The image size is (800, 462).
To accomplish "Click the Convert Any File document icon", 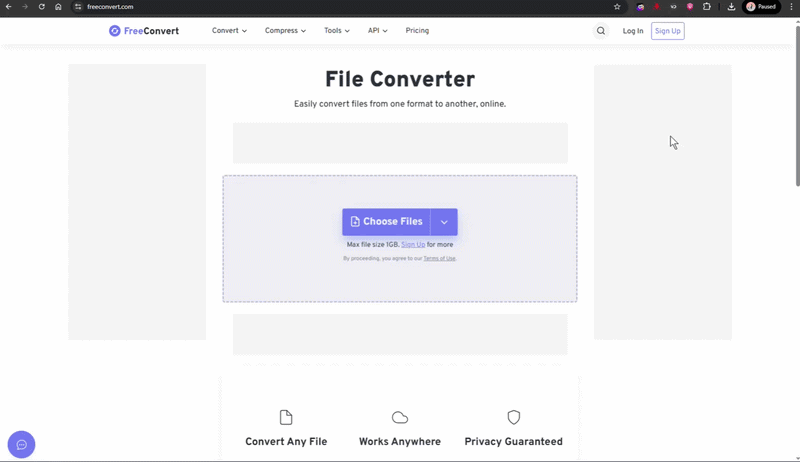I will [286, 418].
